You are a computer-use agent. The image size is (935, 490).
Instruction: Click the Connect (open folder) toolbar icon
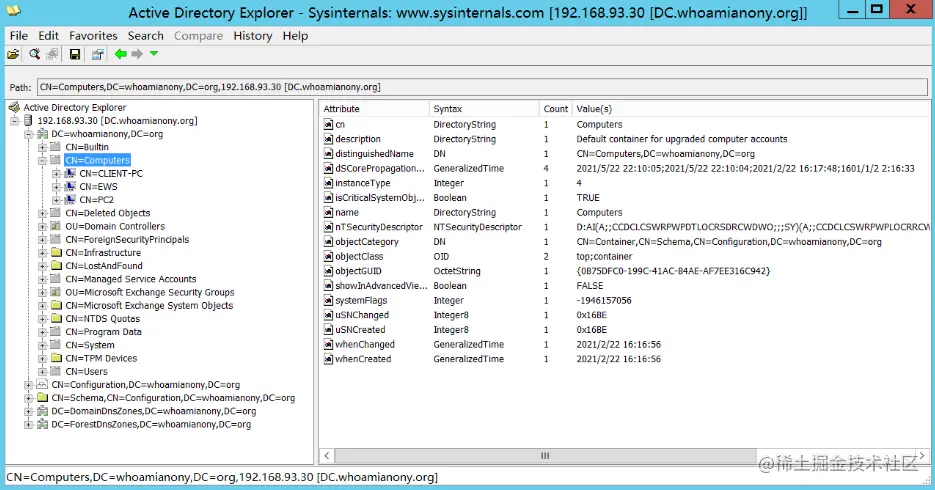coord(13,54)
